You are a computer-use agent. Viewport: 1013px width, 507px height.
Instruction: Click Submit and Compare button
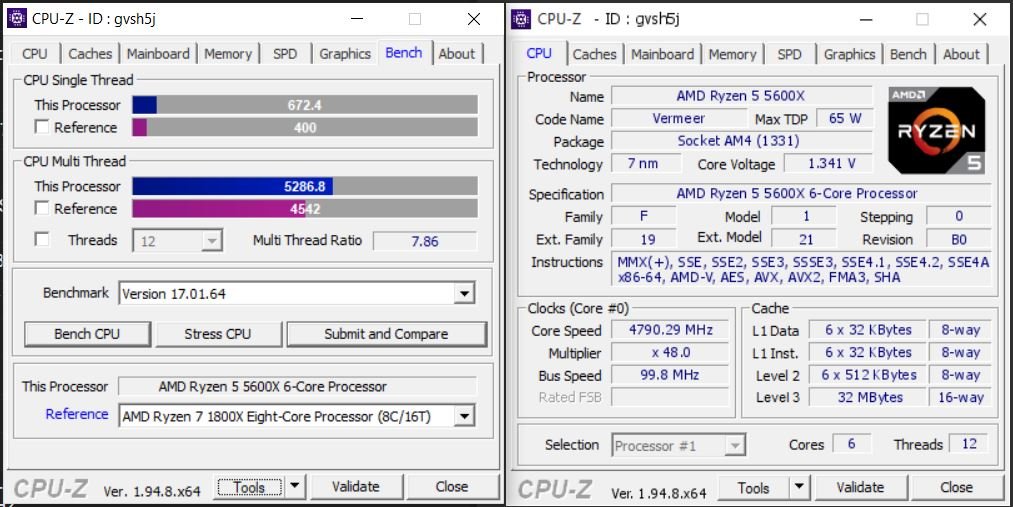click(386, 334)
